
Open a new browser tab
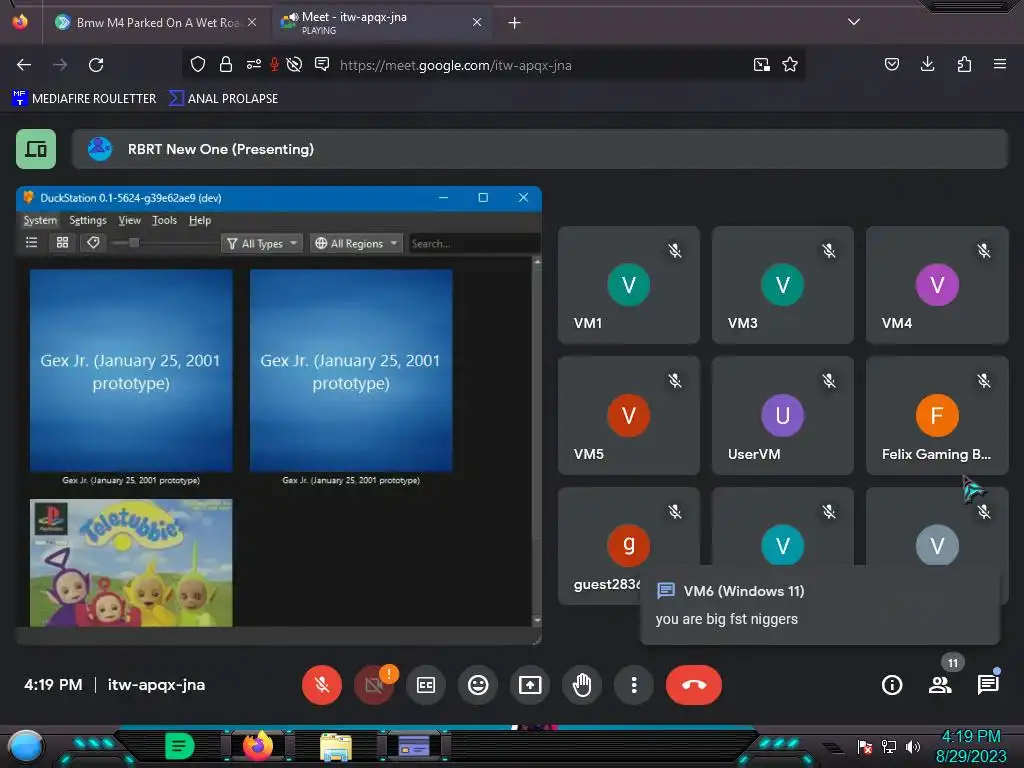(x=515, y=23)
